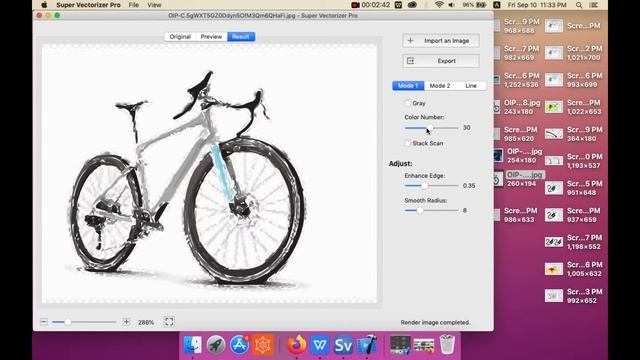The height and width of the screenshot is (360, 640).
Task: Click the Enhance Edge slider handle
Action: point(424,186)
